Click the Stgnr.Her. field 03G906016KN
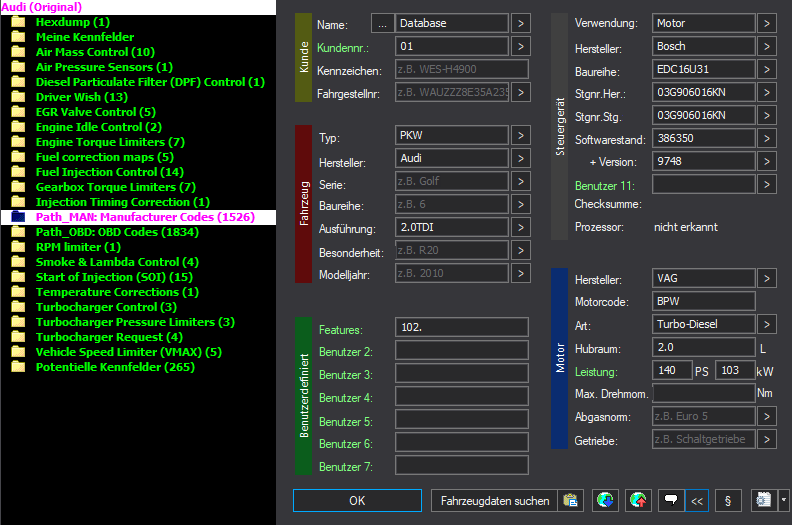 tap(704, 92)
